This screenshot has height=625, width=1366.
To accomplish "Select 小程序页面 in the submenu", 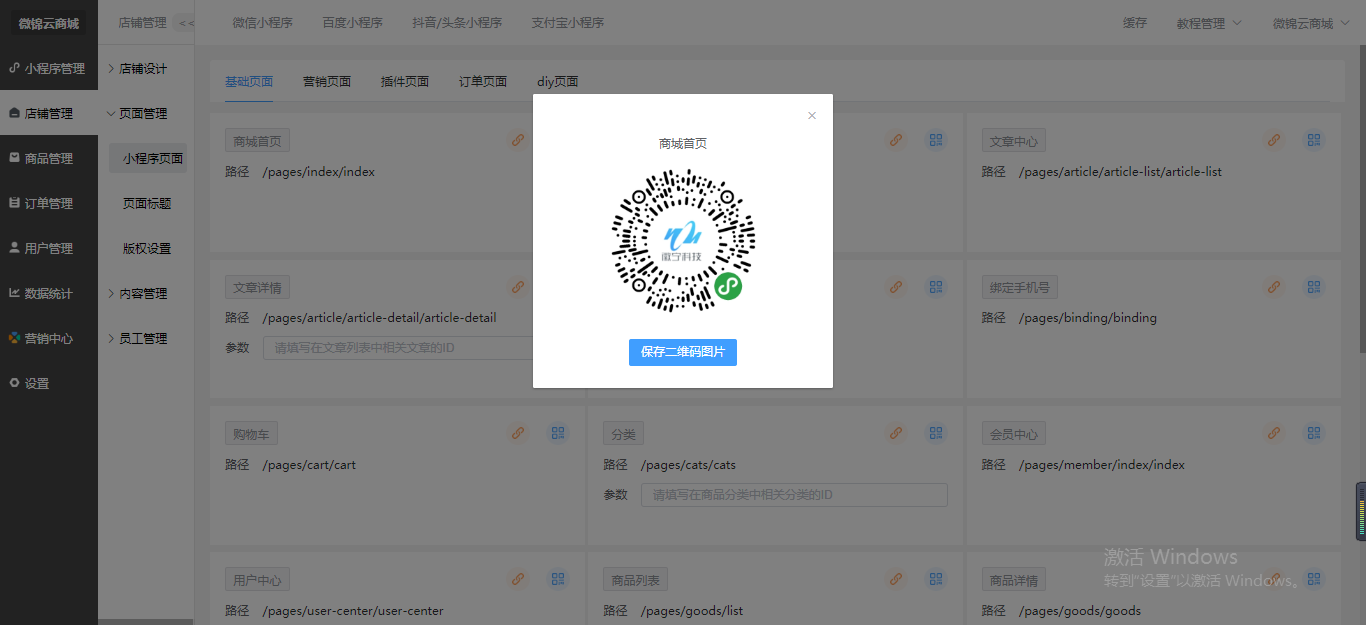I will 147,158.
